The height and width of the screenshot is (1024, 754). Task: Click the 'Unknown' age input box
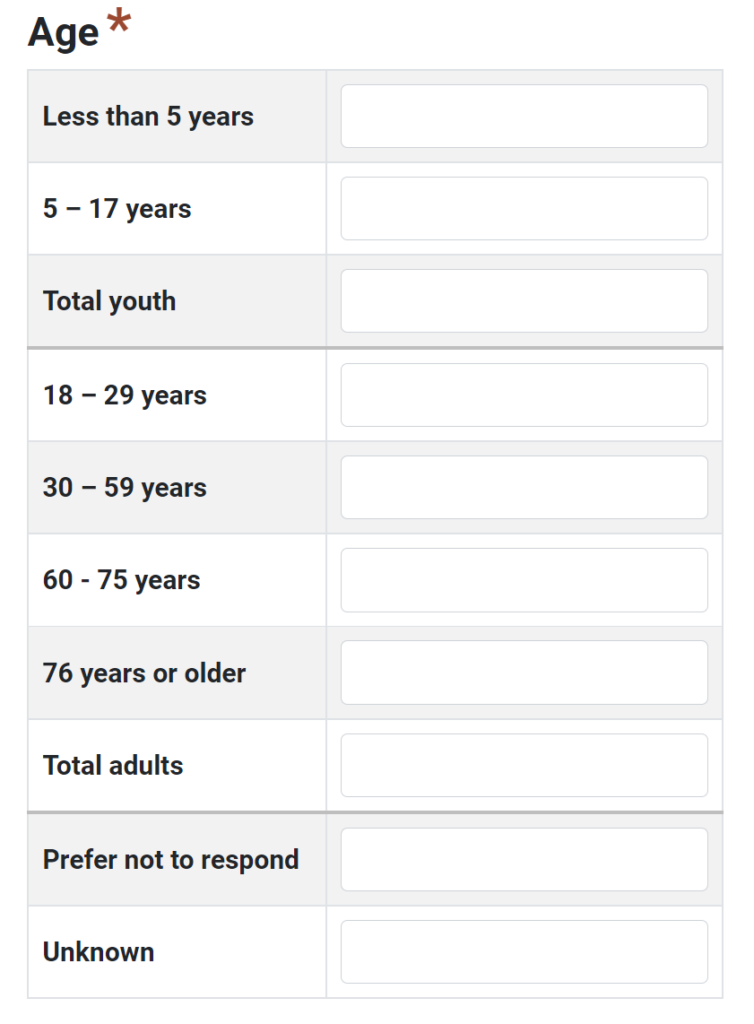(524, 952)
